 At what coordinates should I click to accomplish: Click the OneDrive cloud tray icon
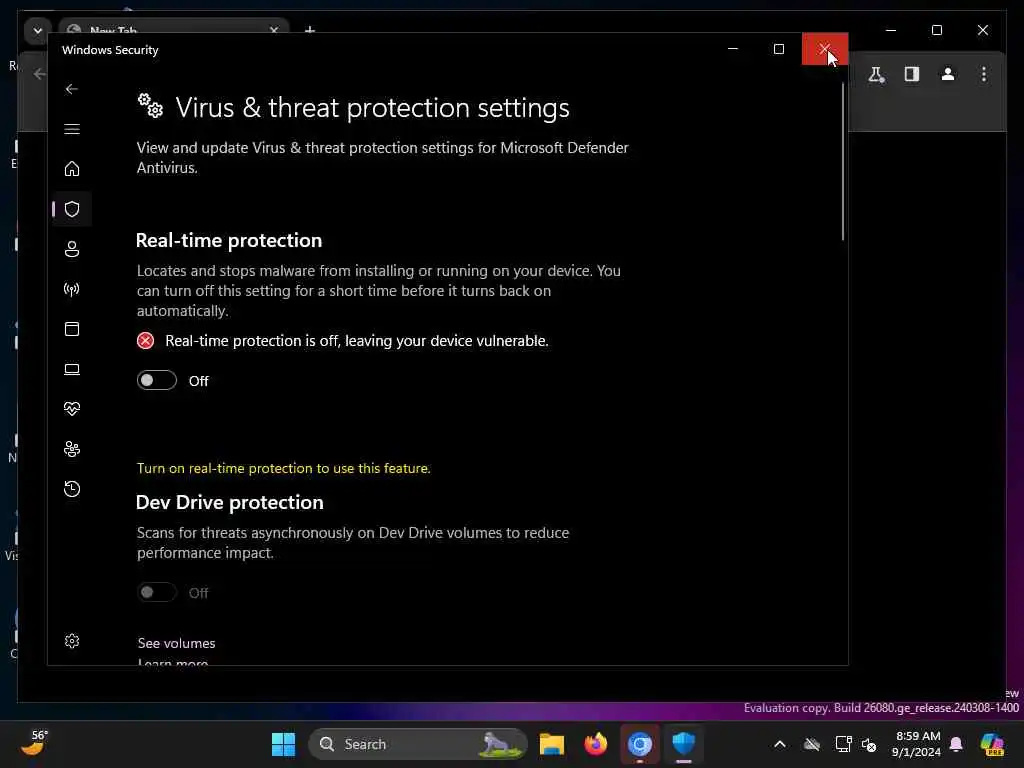812,744
